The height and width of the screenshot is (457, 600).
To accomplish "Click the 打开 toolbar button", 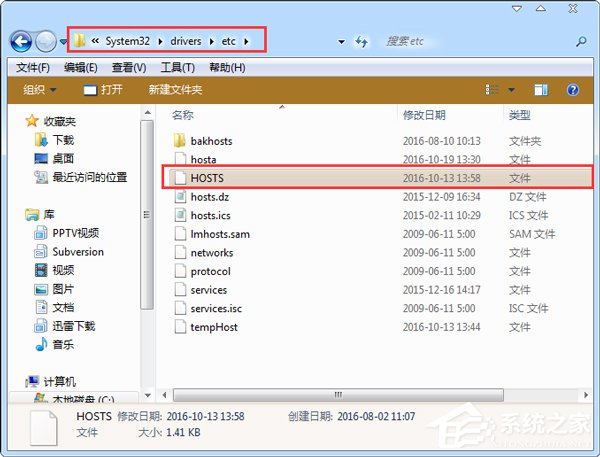I will pos(103,90).
